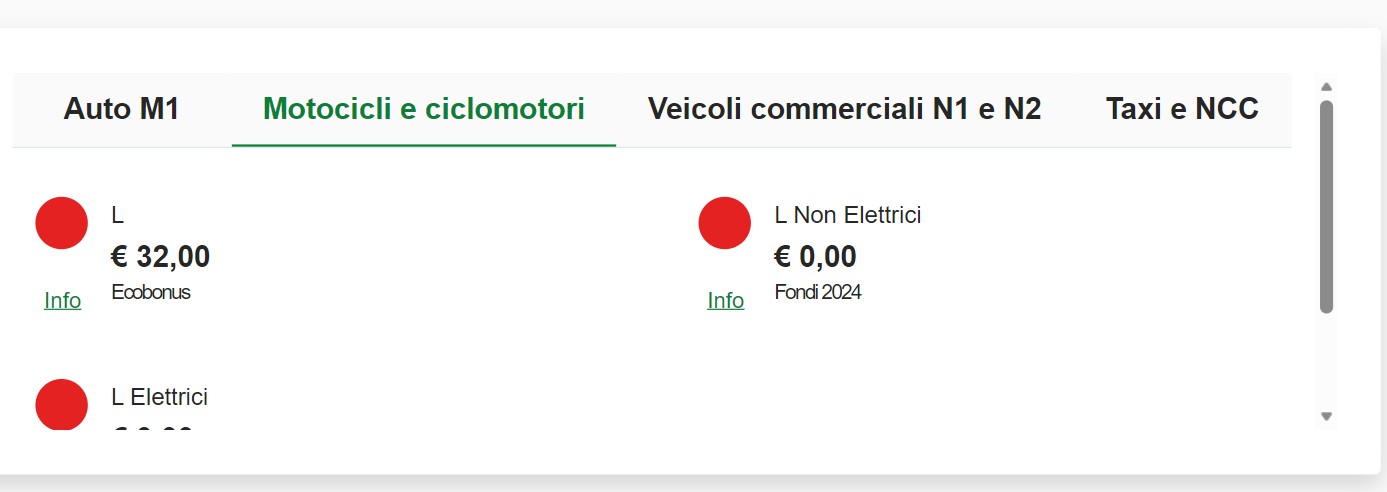Go to the Taxi e NCC tab
The image size is (1387, 492).
coord(1182,109)
